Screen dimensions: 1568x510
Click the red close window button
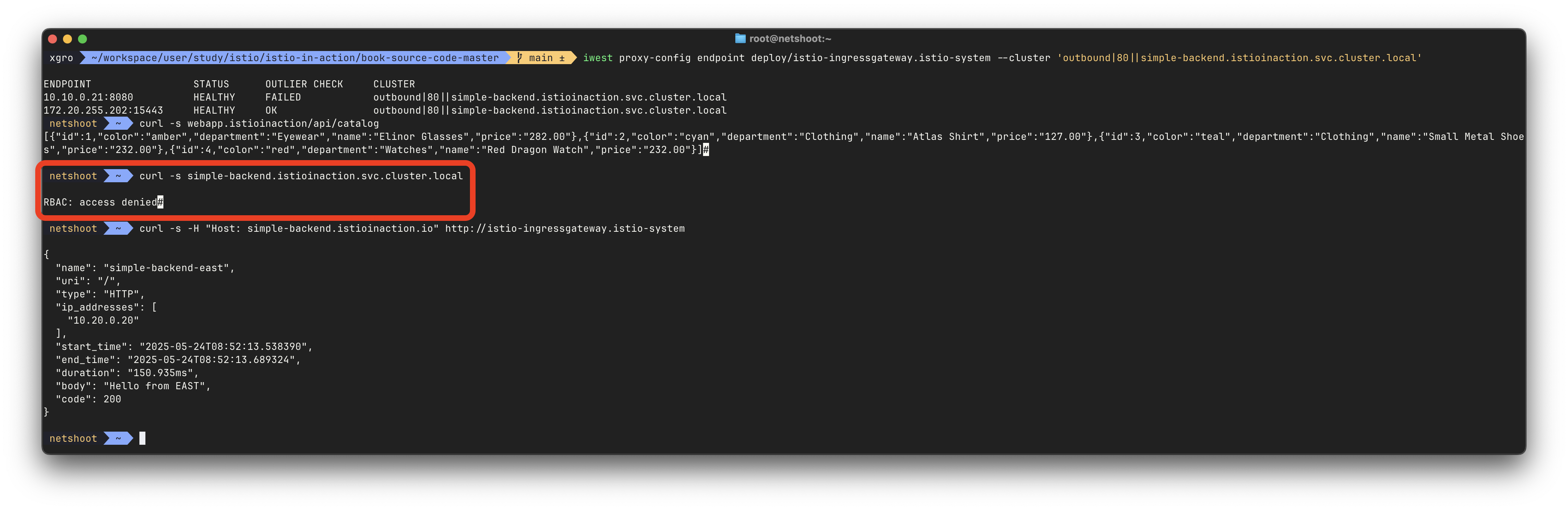point(52,39)
